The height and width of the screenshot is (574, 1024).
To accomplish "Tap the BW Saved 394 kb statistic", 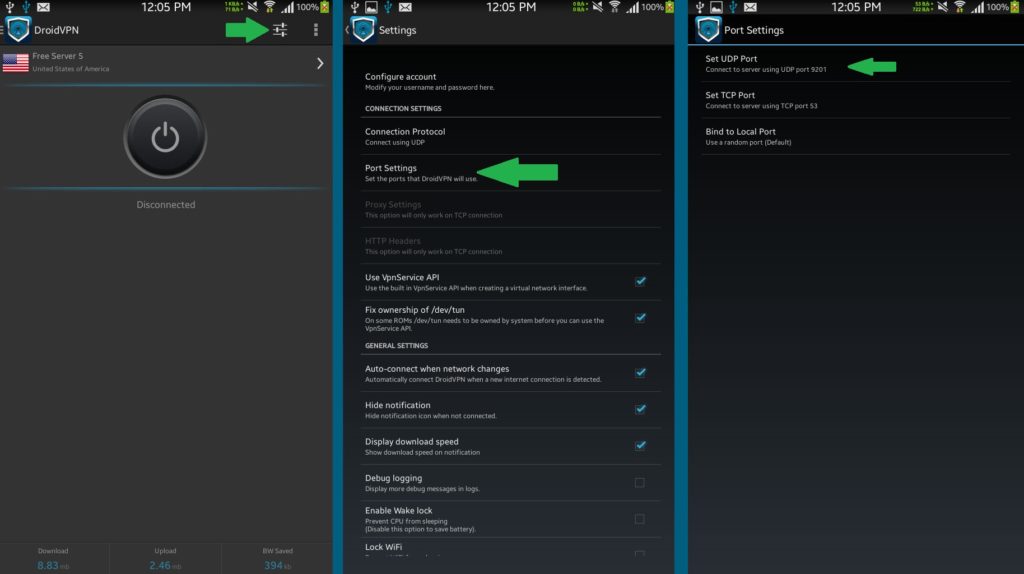I will click(x=278, y=559).
